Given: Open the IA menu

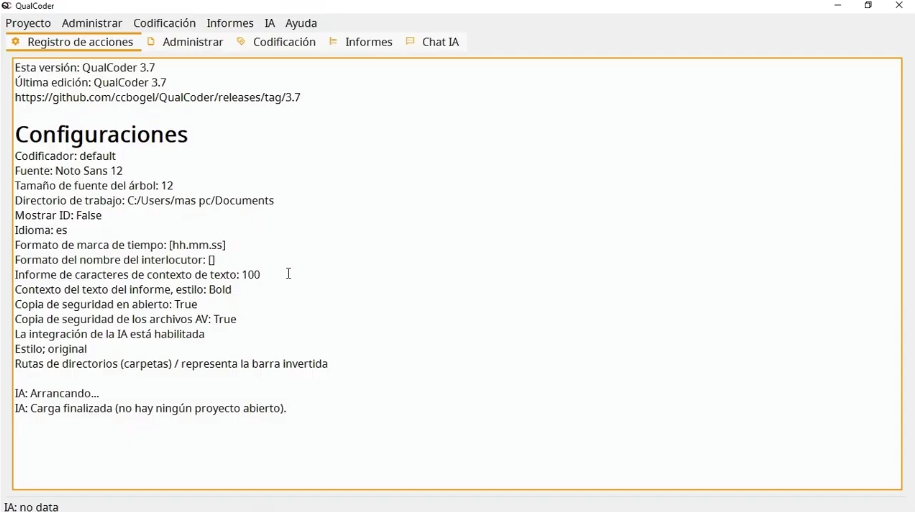Looking at the screenshot, I should (270, 23).
